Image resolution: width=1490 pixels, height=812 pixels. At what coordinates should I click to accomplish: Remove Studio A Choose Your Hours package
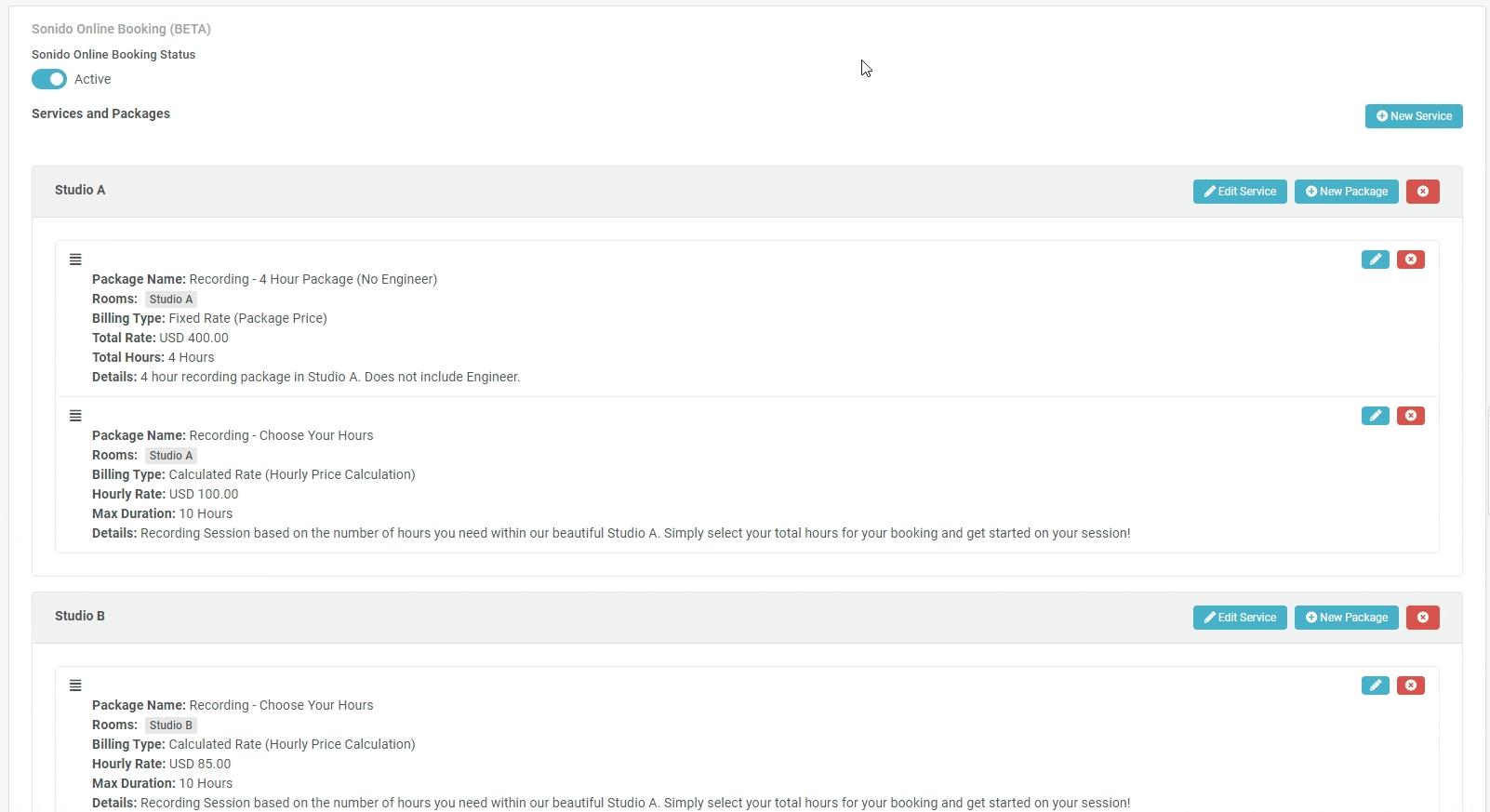tap(1410, 416)
